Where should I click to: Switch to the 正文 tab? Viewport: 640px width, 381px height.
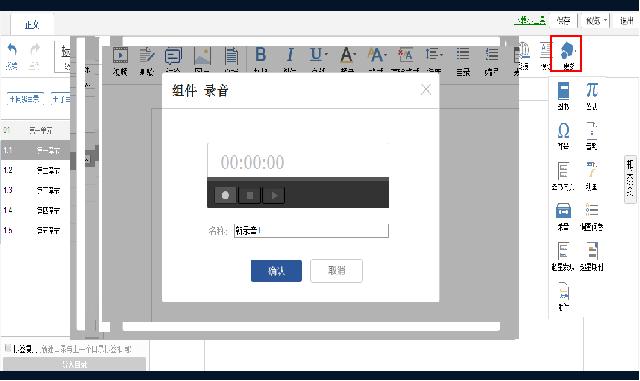(x=32, y=25)
